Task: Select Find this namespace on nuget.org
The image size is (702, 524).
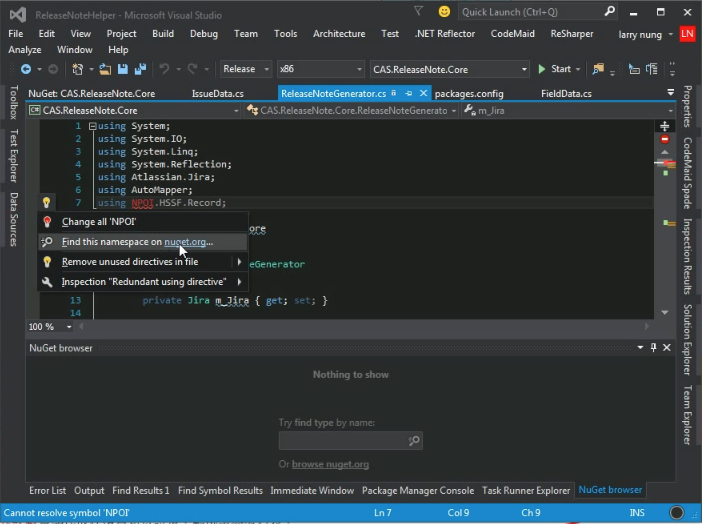Action: click(142, 242)
